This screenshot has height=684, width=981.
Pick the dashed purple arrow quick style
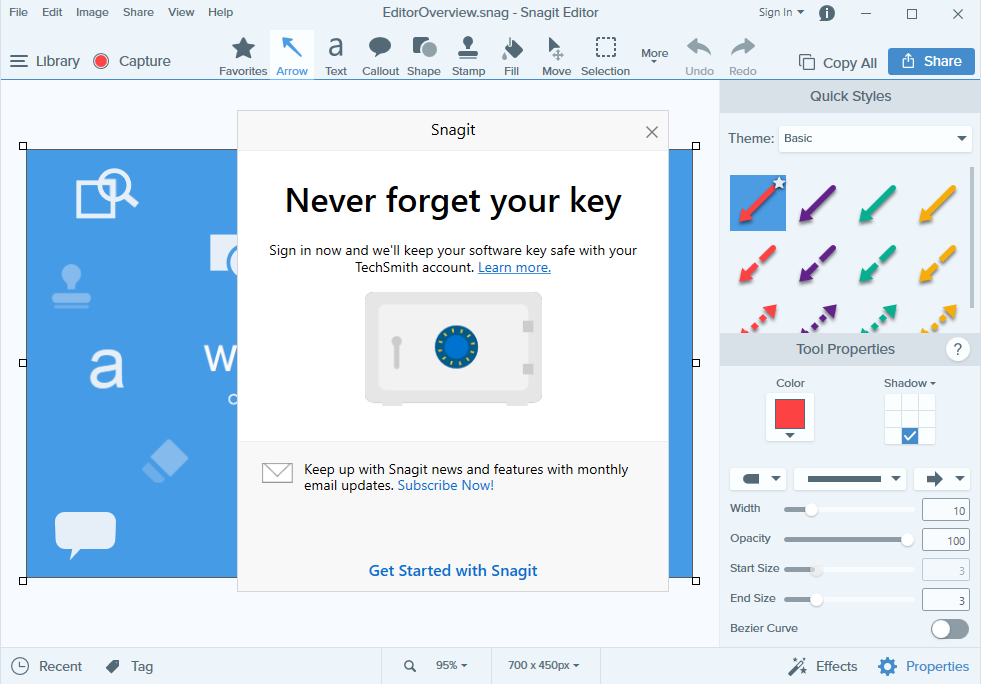coord(818,263)
